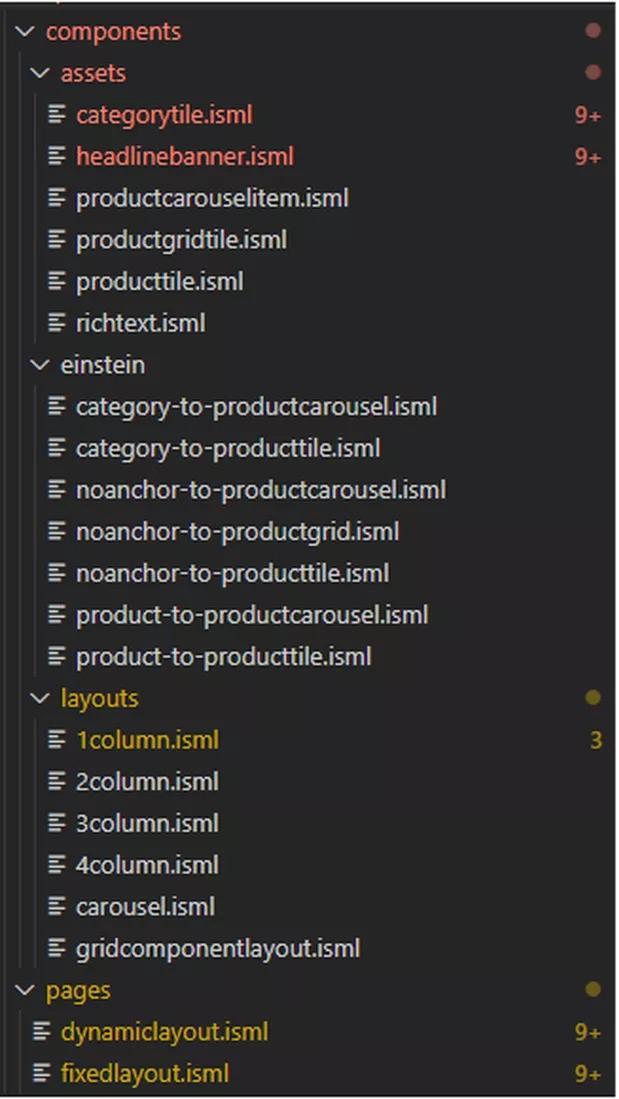
Task: Click the modified dot on layouts folder
Action: pyautogui.click(x=593, y=697)
